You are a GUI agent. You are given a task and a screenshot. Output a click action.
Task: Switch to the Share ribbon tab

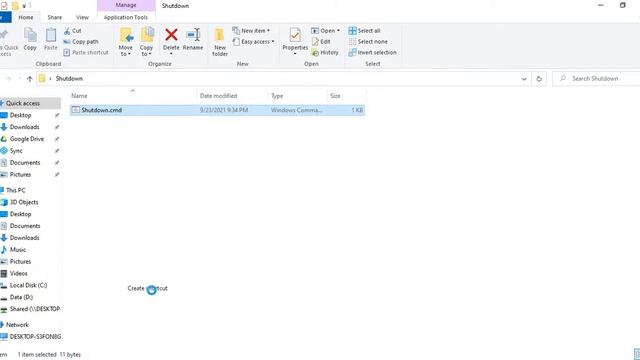click(54, 17)
